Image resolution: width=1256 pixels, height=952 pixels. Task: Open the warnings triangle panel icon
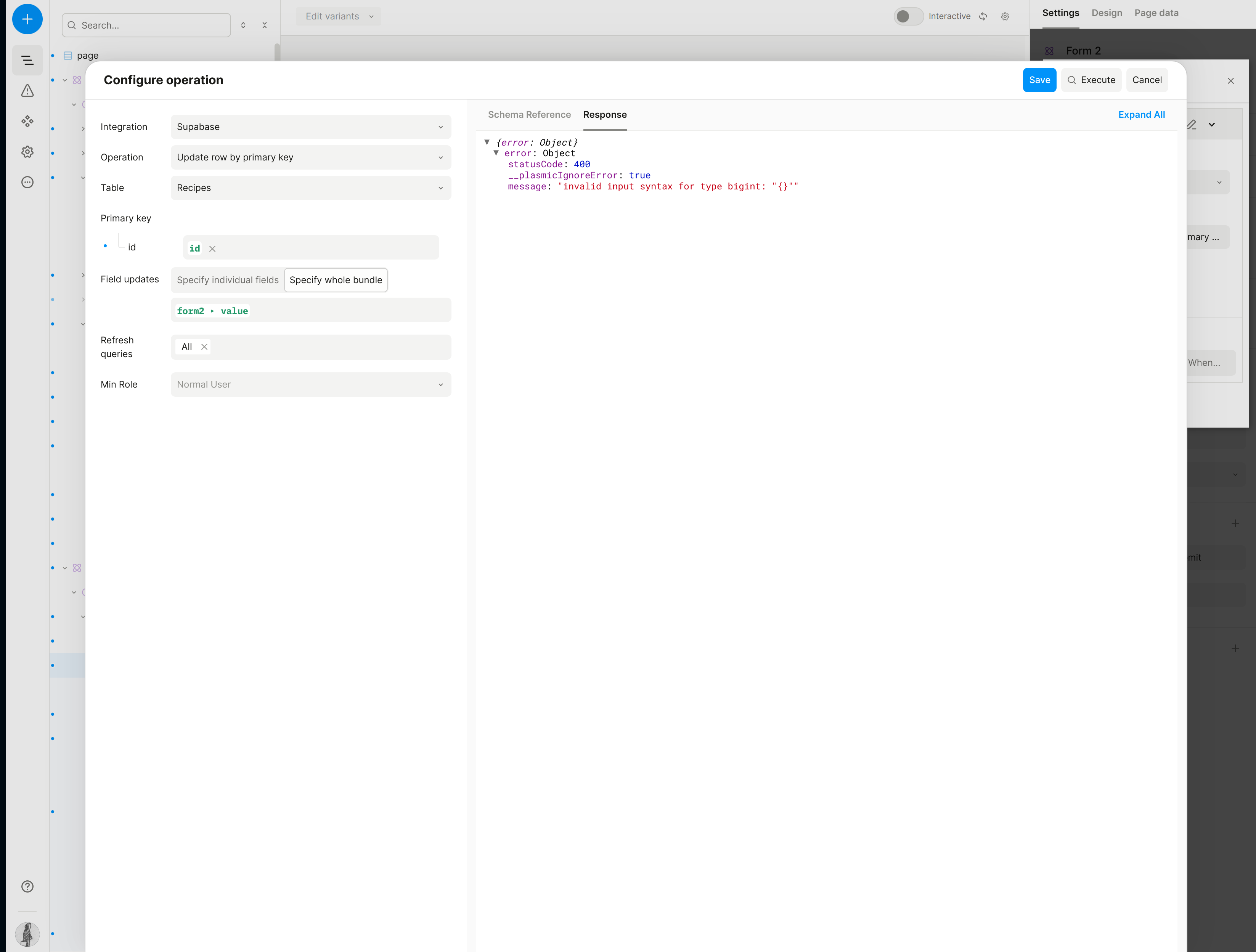pyautogui.click(x=27, y=91)
